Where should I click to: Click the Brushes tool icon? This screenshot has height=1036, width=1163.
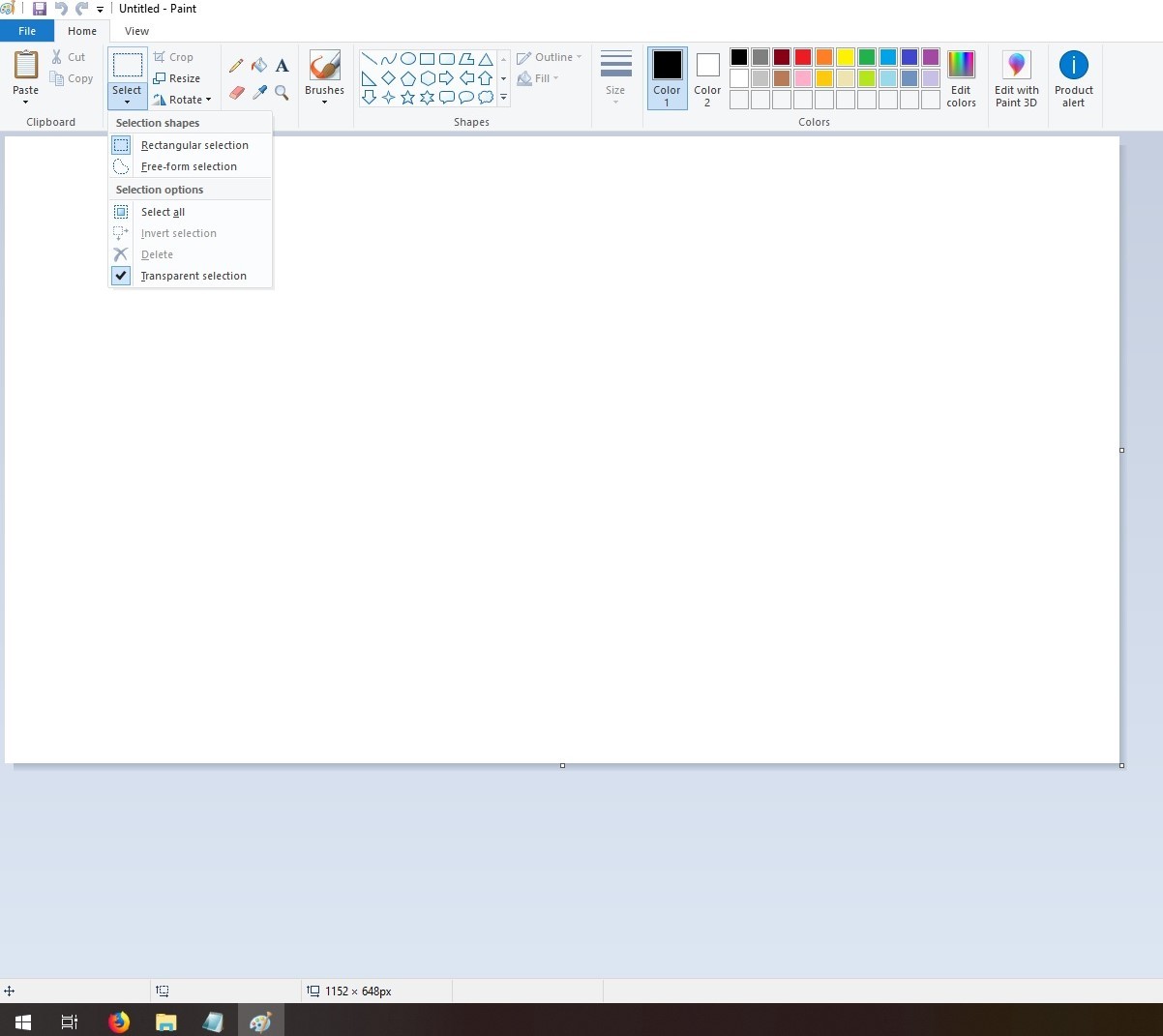coord(324,66)
